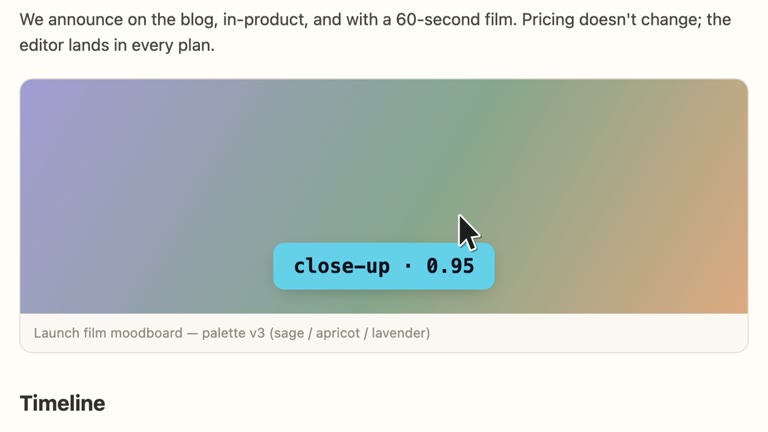Select the Timeline heading

[x=62, y=404]
